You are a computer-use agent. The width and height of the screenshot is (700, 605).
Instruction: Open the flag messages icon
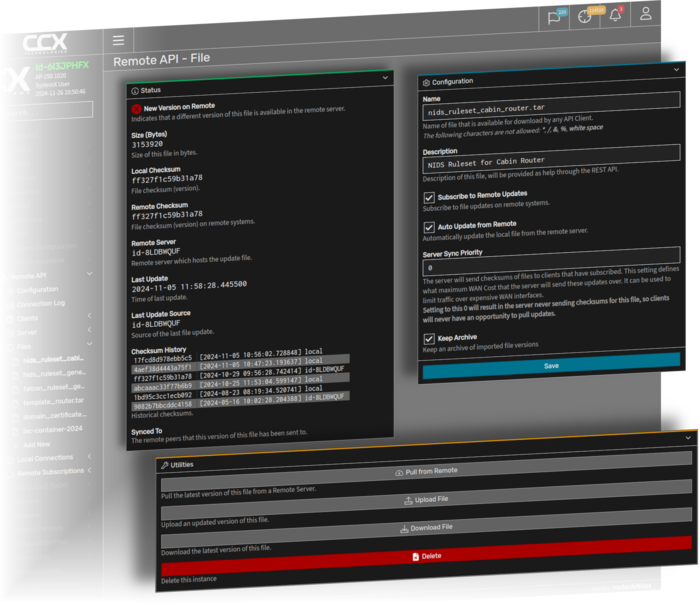554,17
